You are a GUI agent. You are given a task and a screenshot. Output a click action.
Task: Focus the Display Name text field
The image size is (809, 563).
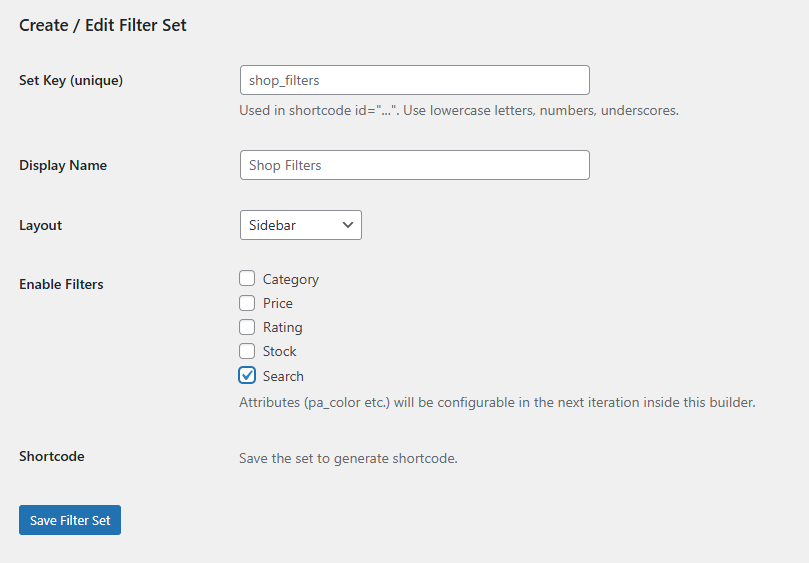(x=414, y=165)
